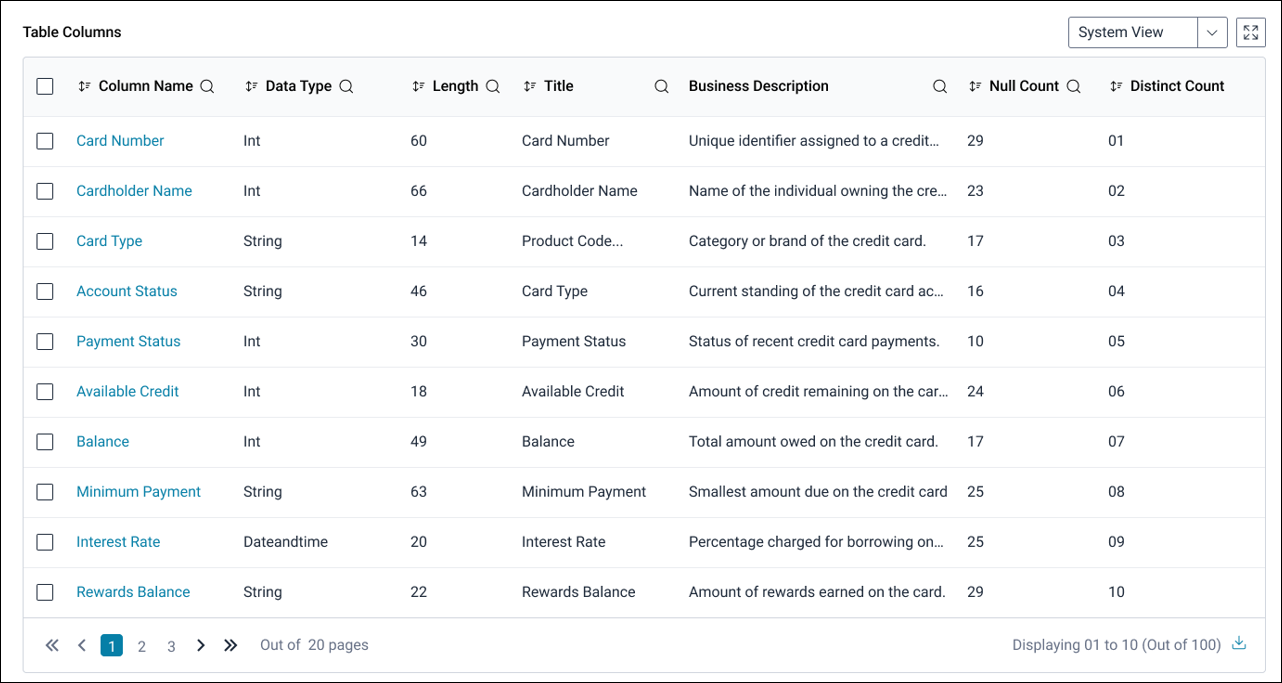This screenshot has height=683, width=1282.
Task: Download the table data
Action: pos(1239,644)
